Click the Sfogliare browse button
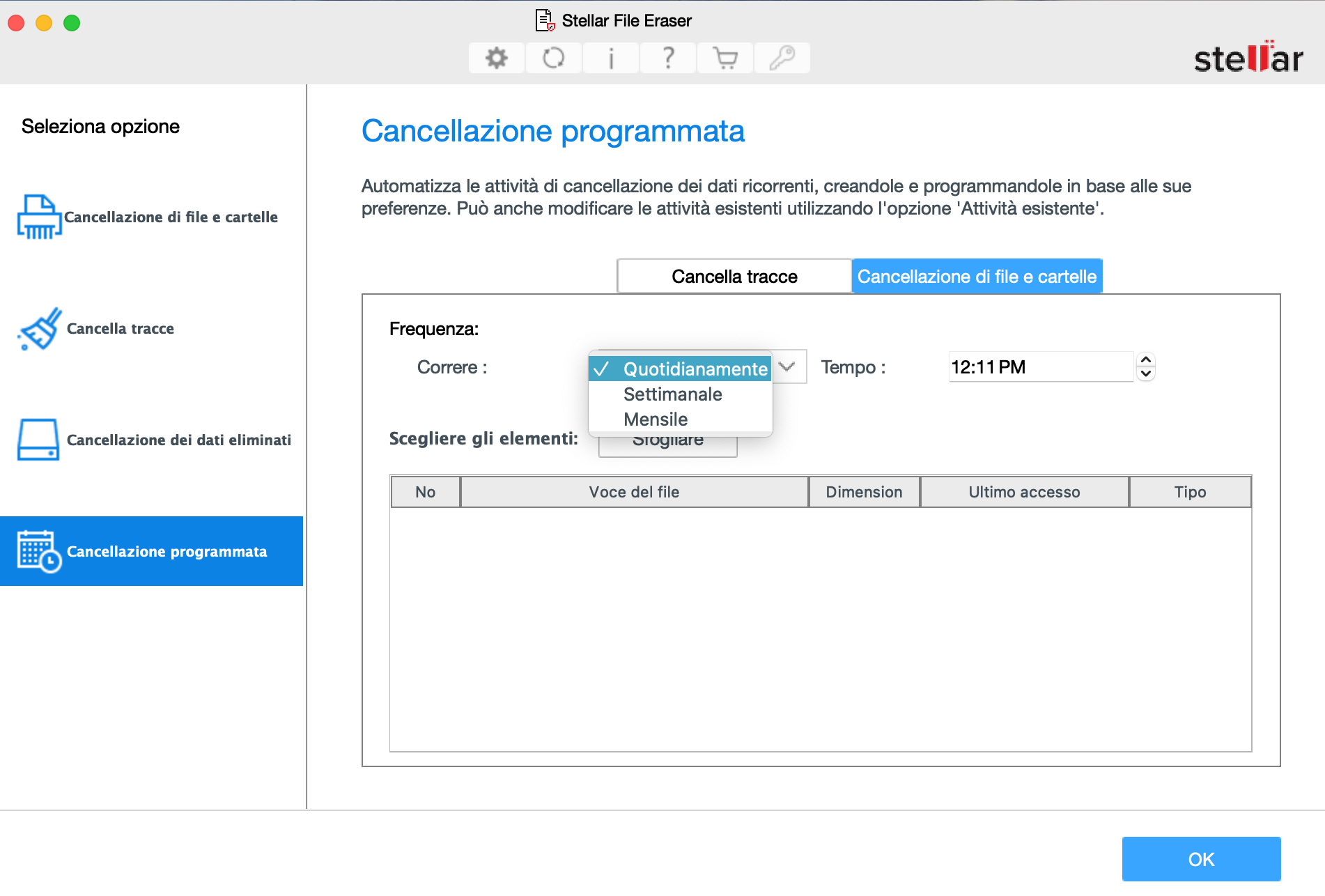 coord(667,445)
